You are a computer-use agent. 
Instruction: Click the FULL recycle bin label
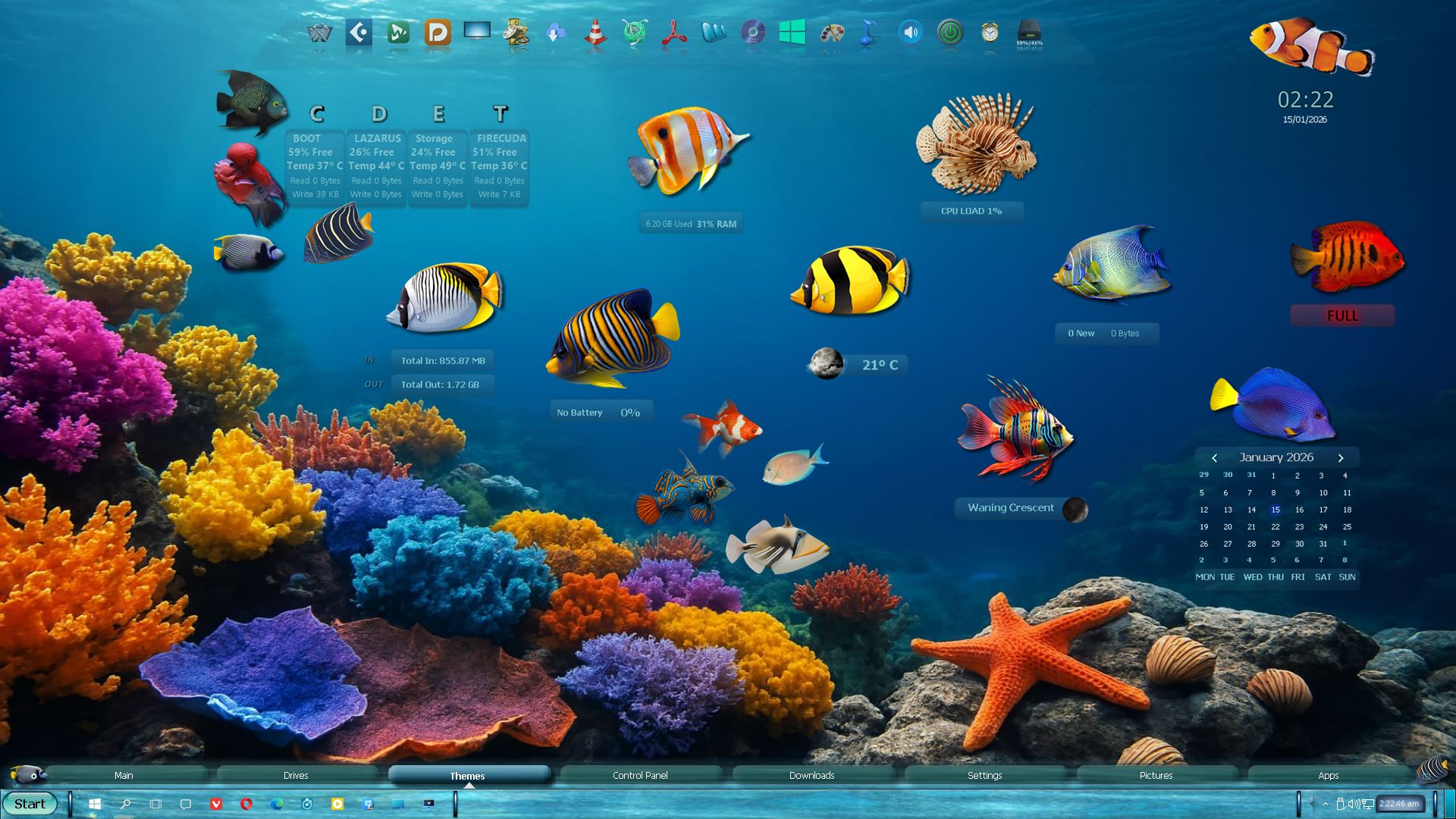[1341, 315]
